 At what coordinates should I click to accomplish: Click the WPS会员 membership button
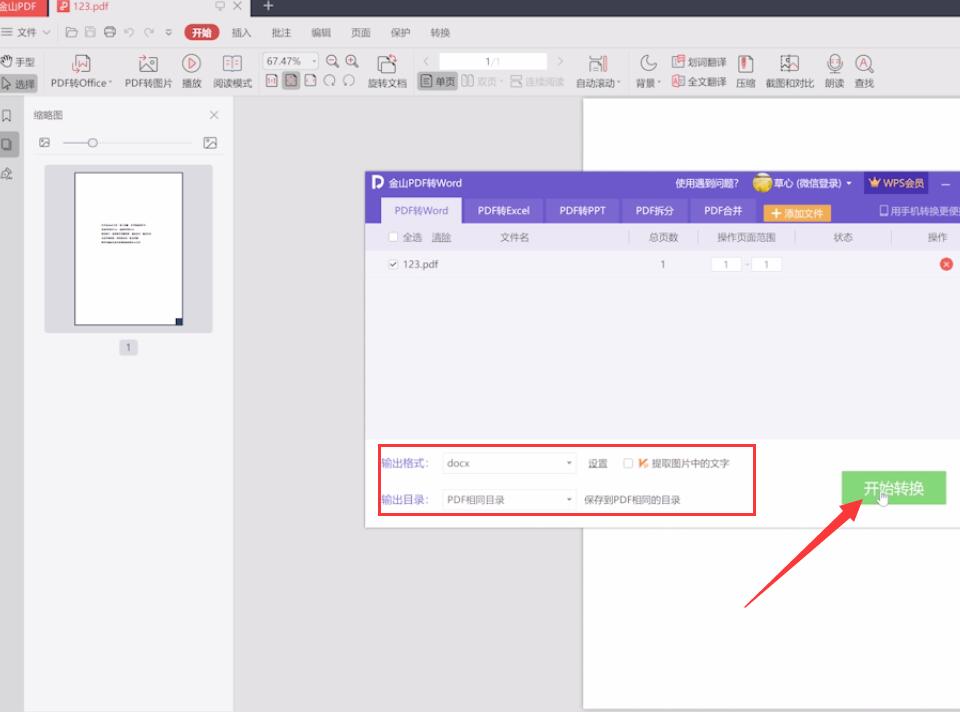[x=896, y=182]
